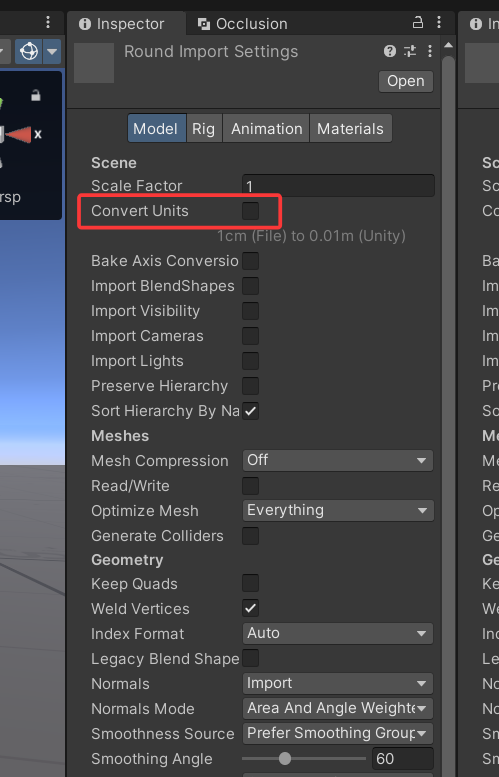Open Import Settings three-dot context menu
The width and height of the screenshot is (499, 777).
coord(430,51)
